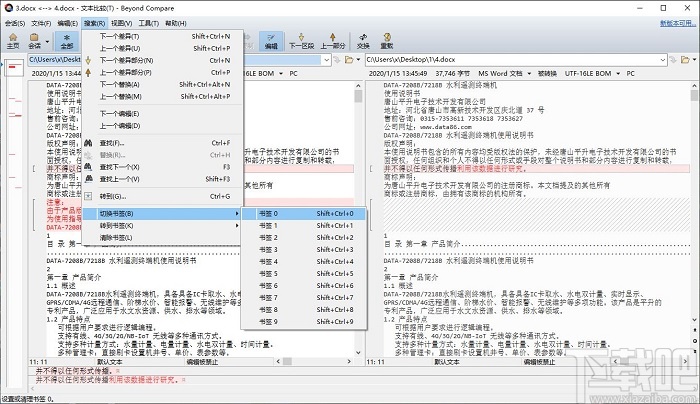The width and height of the screenshot is (700, 404).
Task: Open the 会话 toolbar dropdown arrow
Action: click(47, 42)
